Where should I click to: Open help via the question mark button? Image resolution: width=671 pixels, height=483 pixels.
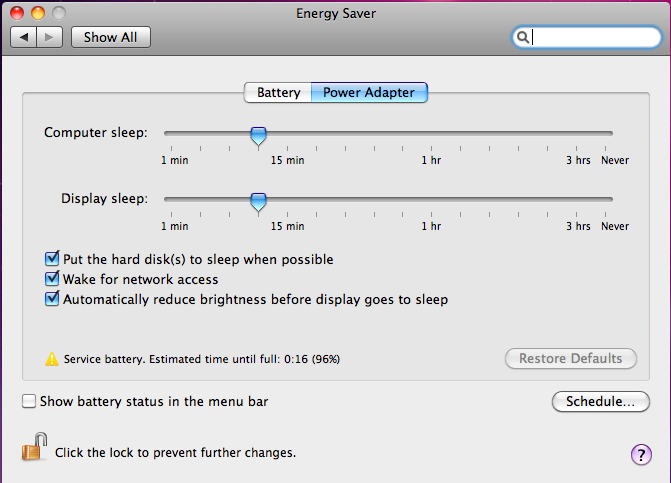pyautogui.click(x=641, y=454)
